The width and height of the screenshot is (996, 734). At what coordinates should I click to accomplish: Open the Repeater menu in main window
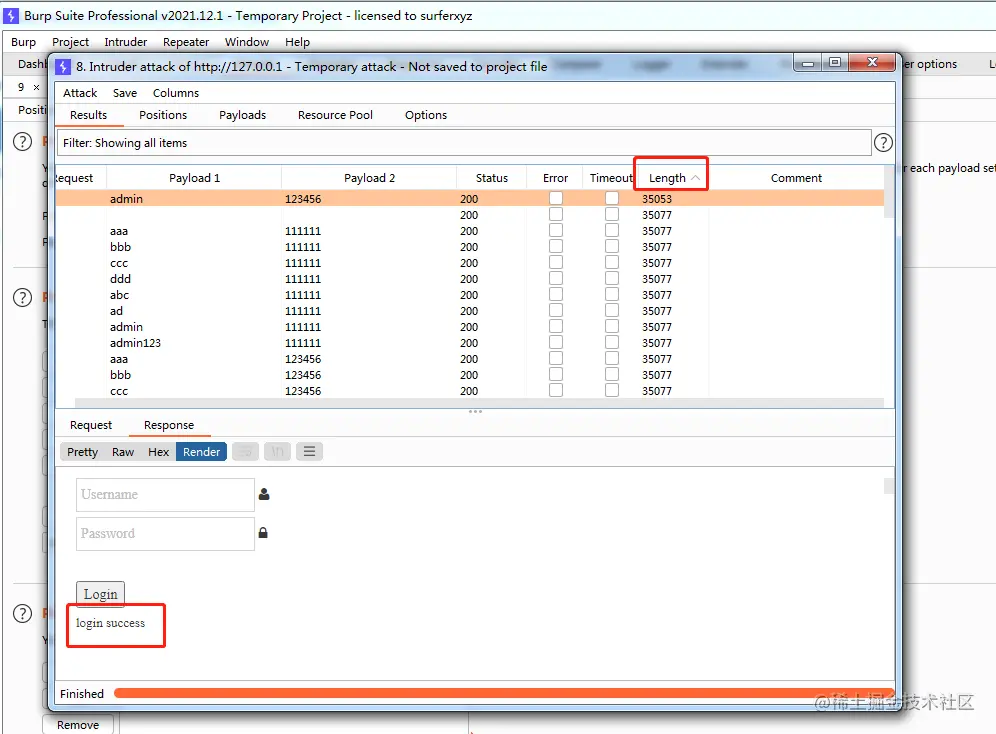pos(186,42)
